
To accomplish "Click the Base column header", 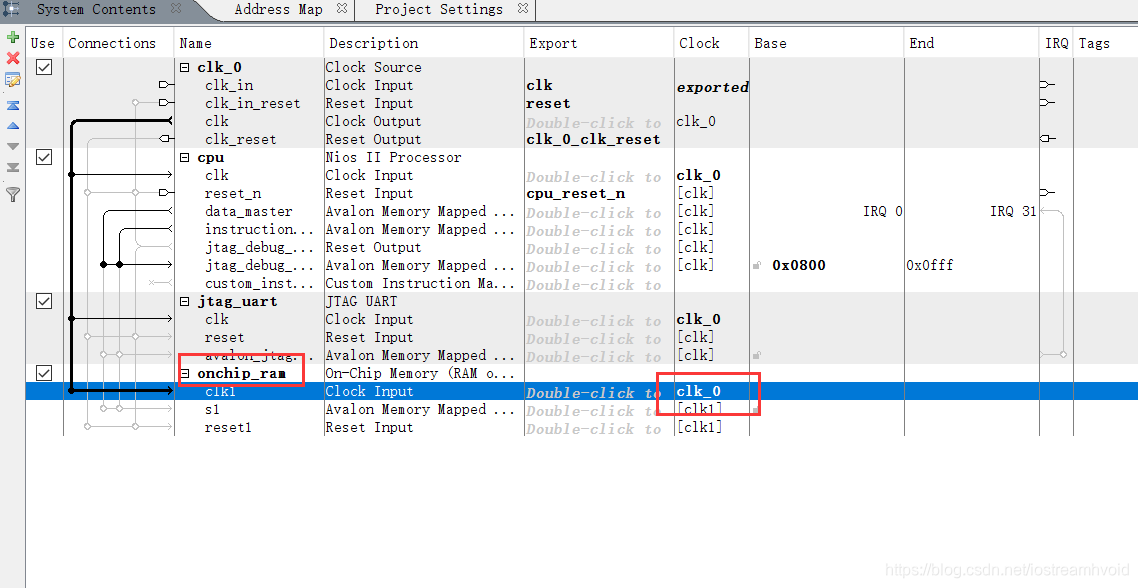I will point(770,43).
